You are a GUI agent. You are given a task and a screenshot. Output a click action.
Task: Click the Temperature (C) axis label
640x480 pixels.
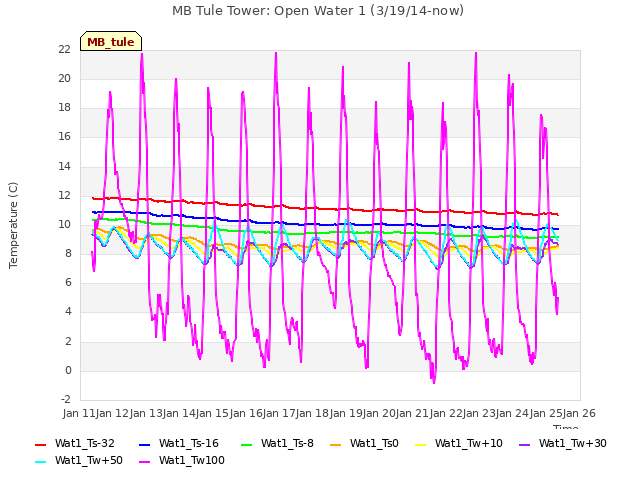[x=13, y=225]
